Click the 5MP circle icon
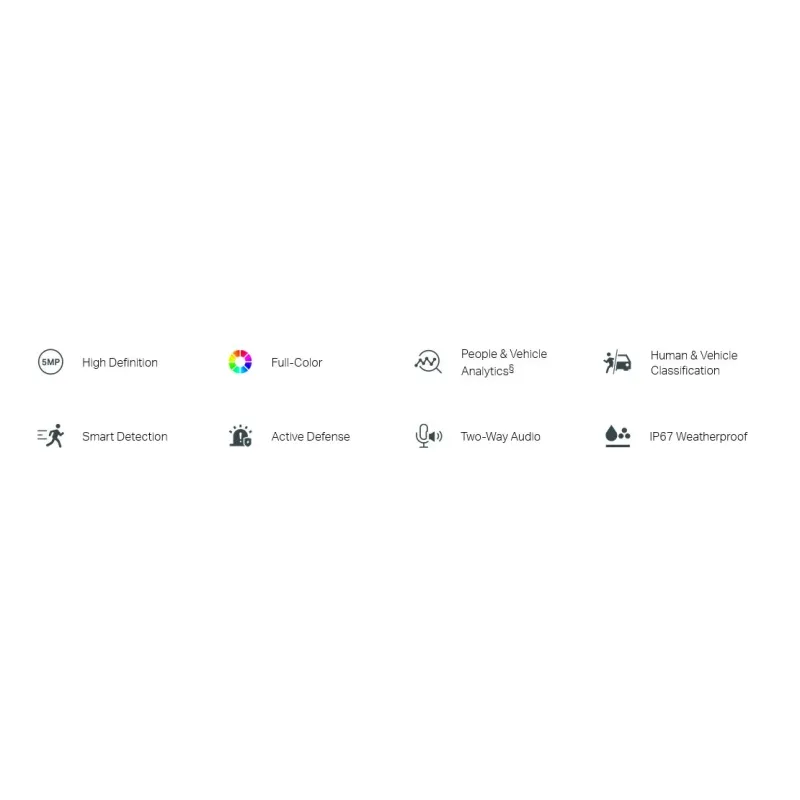Viewport: 800px width, 800px height. tap(51, 362)
